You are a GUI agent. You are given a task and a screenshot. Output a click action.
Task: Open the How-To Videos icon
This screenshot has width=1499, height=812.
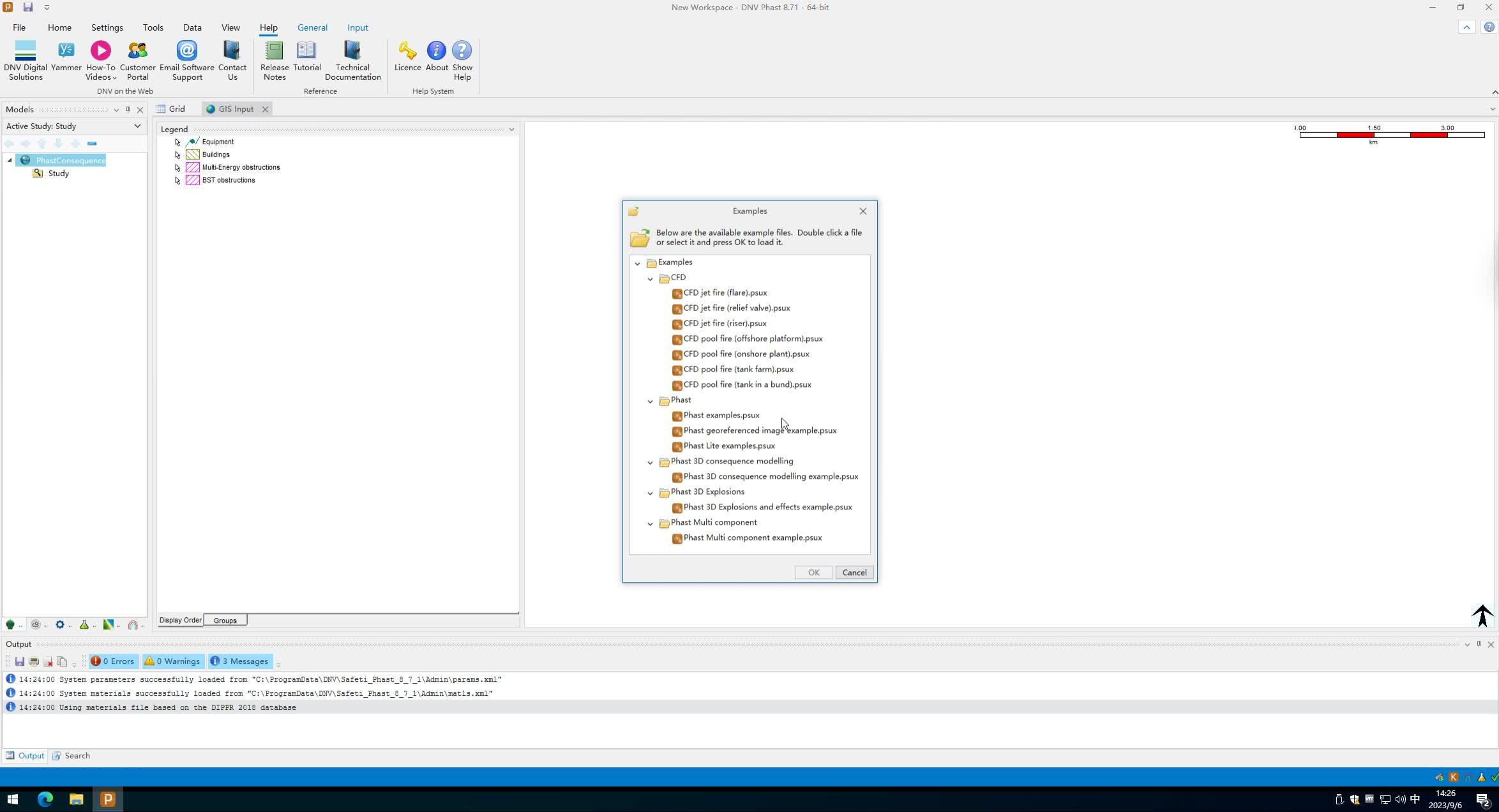[x=100, y=51]
